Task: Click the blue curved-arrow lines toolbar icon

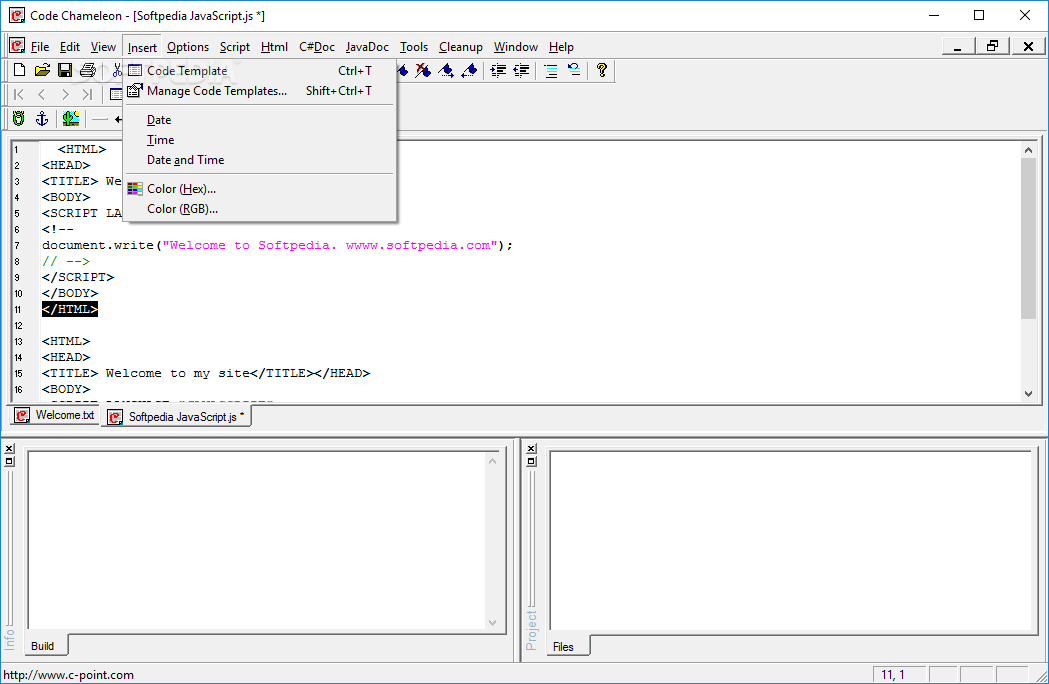Action: point(574,70)
